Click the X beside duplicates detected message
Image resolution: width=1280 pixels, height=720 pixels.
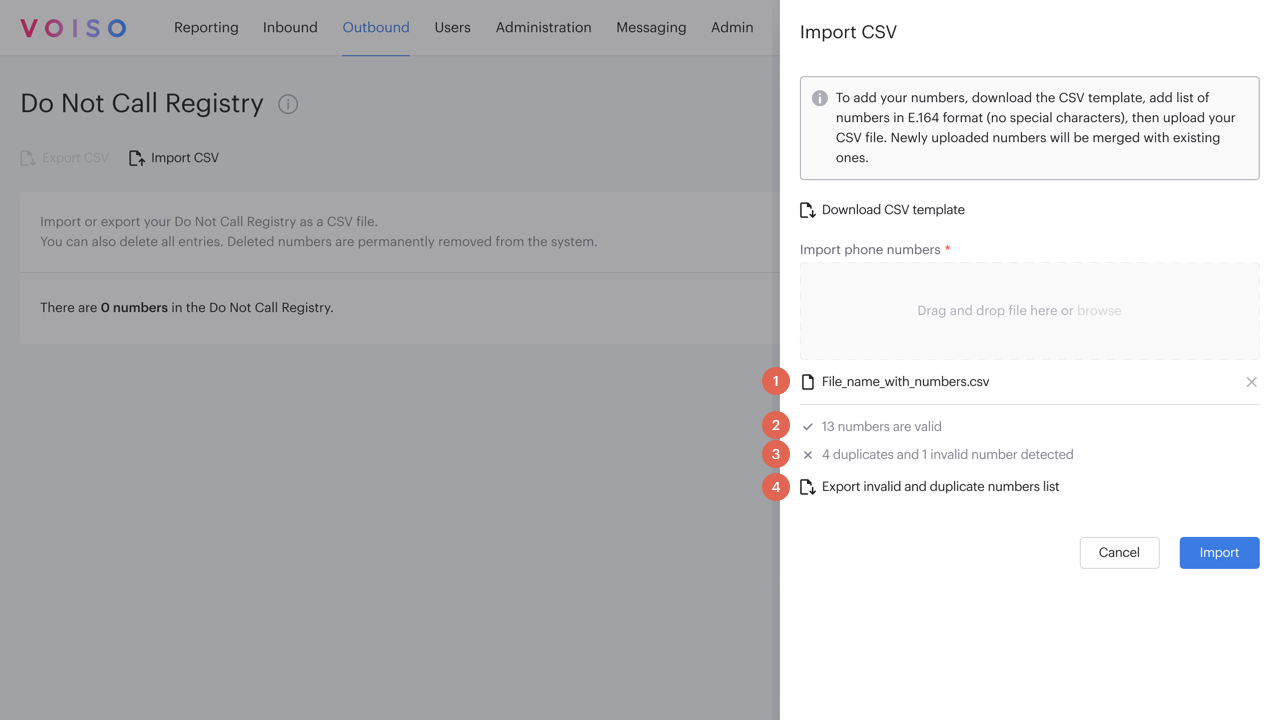click(x=807, y=454)
